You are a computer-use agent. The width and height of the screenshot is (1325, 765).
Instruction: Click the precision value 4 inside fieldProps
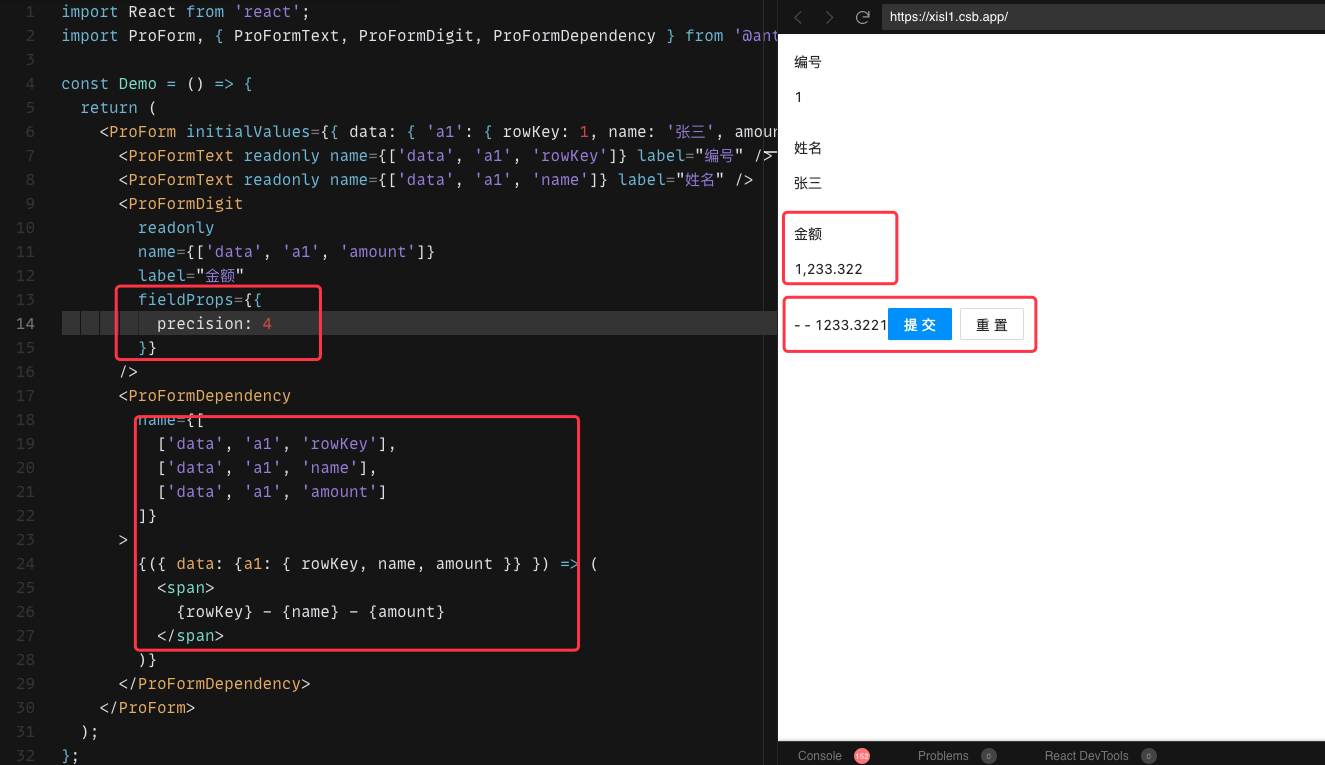click(x=266, y=323)
